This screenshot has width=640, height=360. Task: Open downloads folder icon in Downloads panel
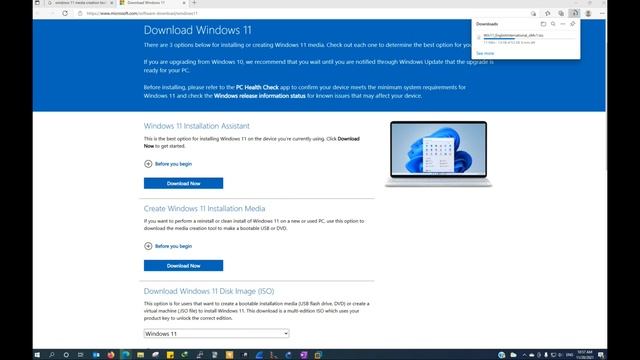point(543,24)
